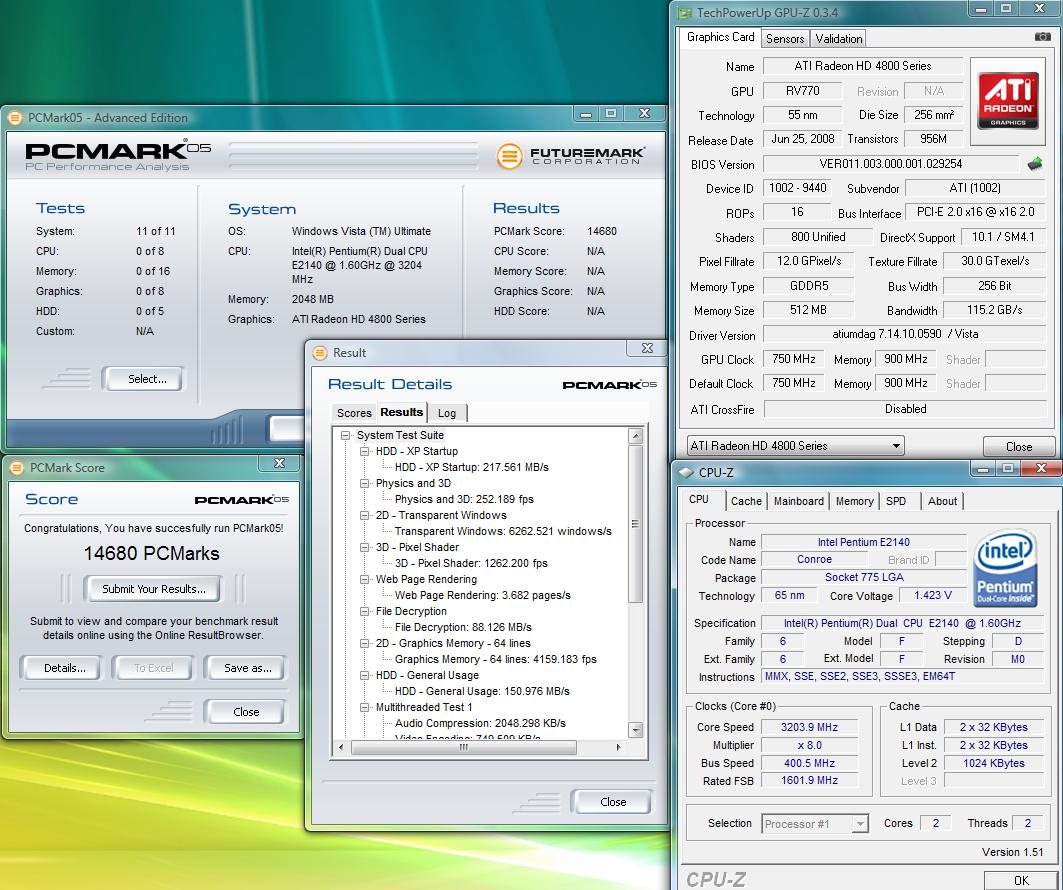Collapse the Multithreaded Test 1 node

pyautogui.click(x=365, y=707)
